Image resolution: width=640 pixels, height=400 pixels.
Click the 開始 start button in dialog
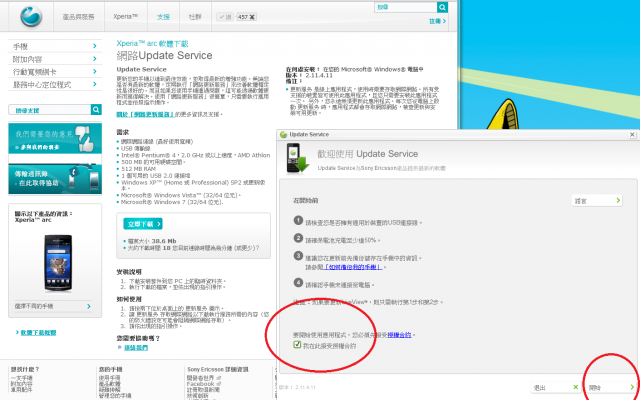coord(611,387)
